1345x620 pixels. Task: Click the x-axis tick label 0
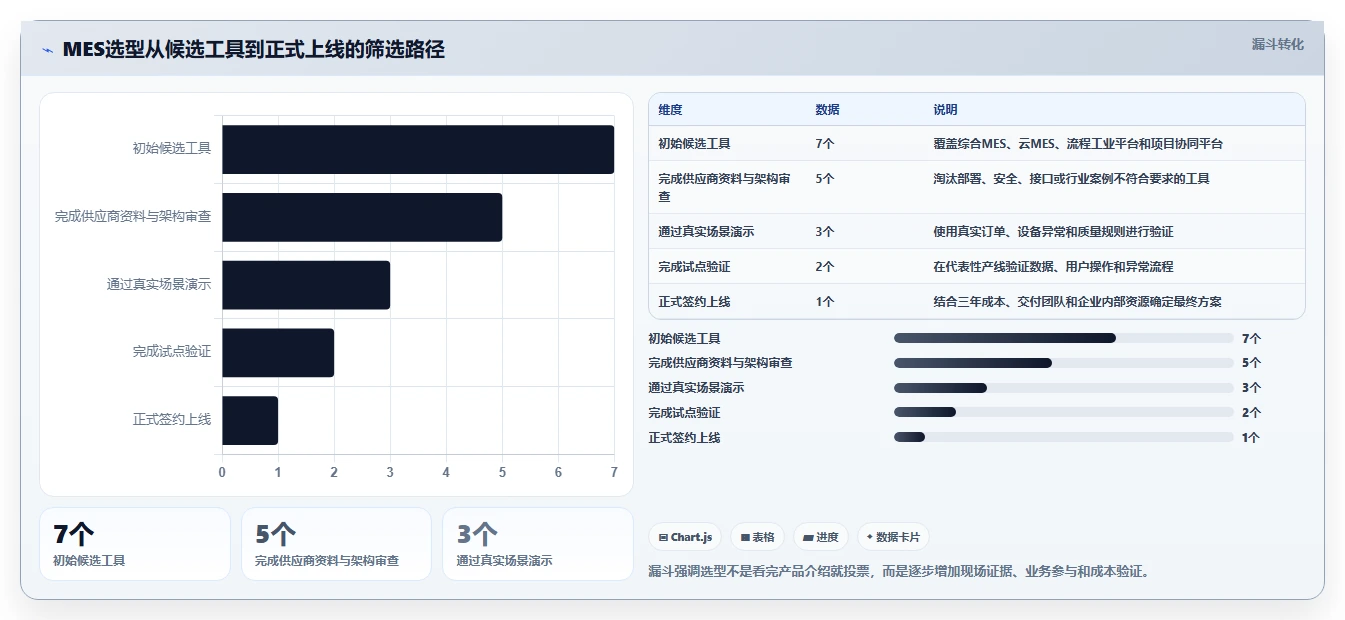(222, 472)
